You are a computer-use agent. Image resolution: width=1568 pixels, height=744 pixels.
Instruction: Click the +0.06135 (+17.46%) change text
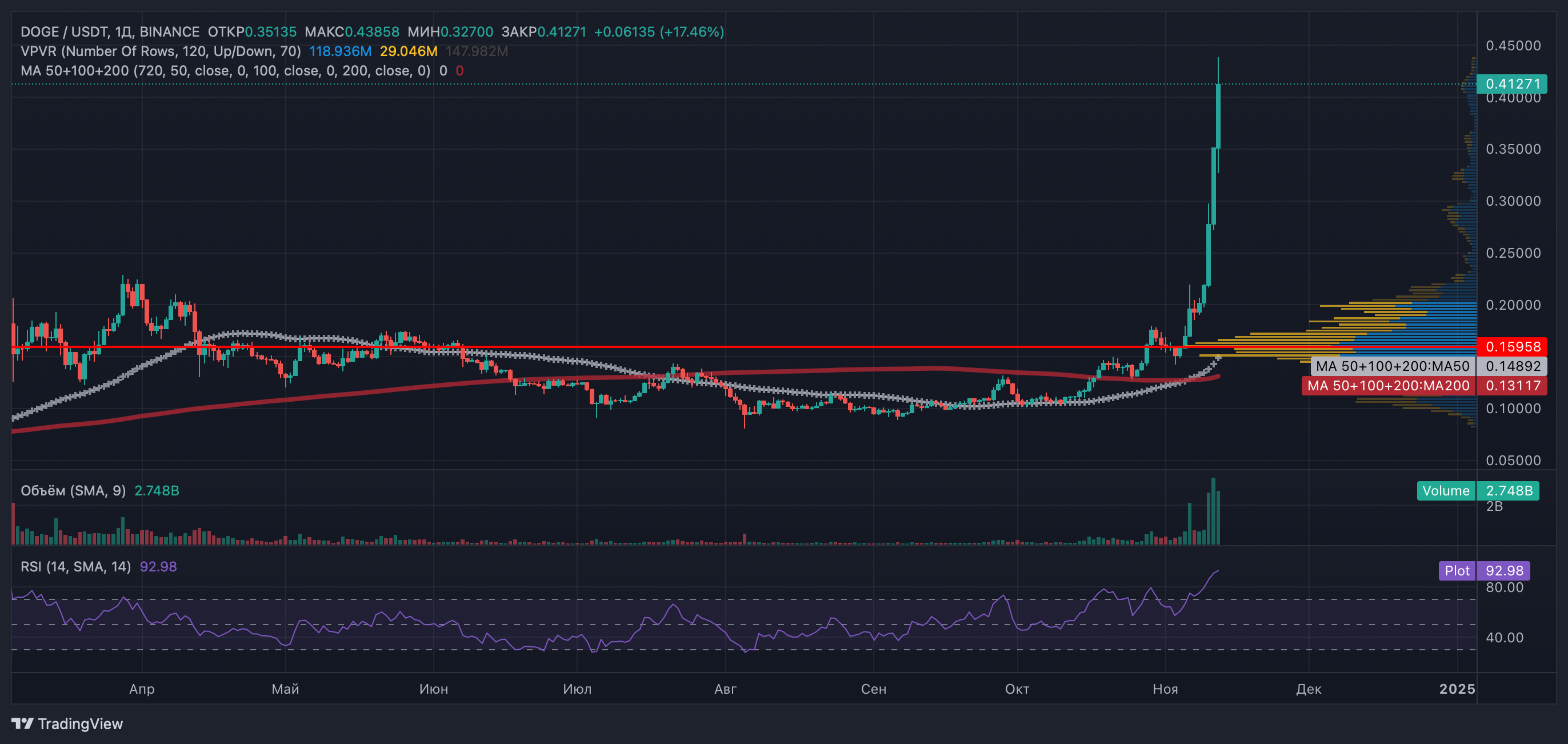[x=659, y=31]
